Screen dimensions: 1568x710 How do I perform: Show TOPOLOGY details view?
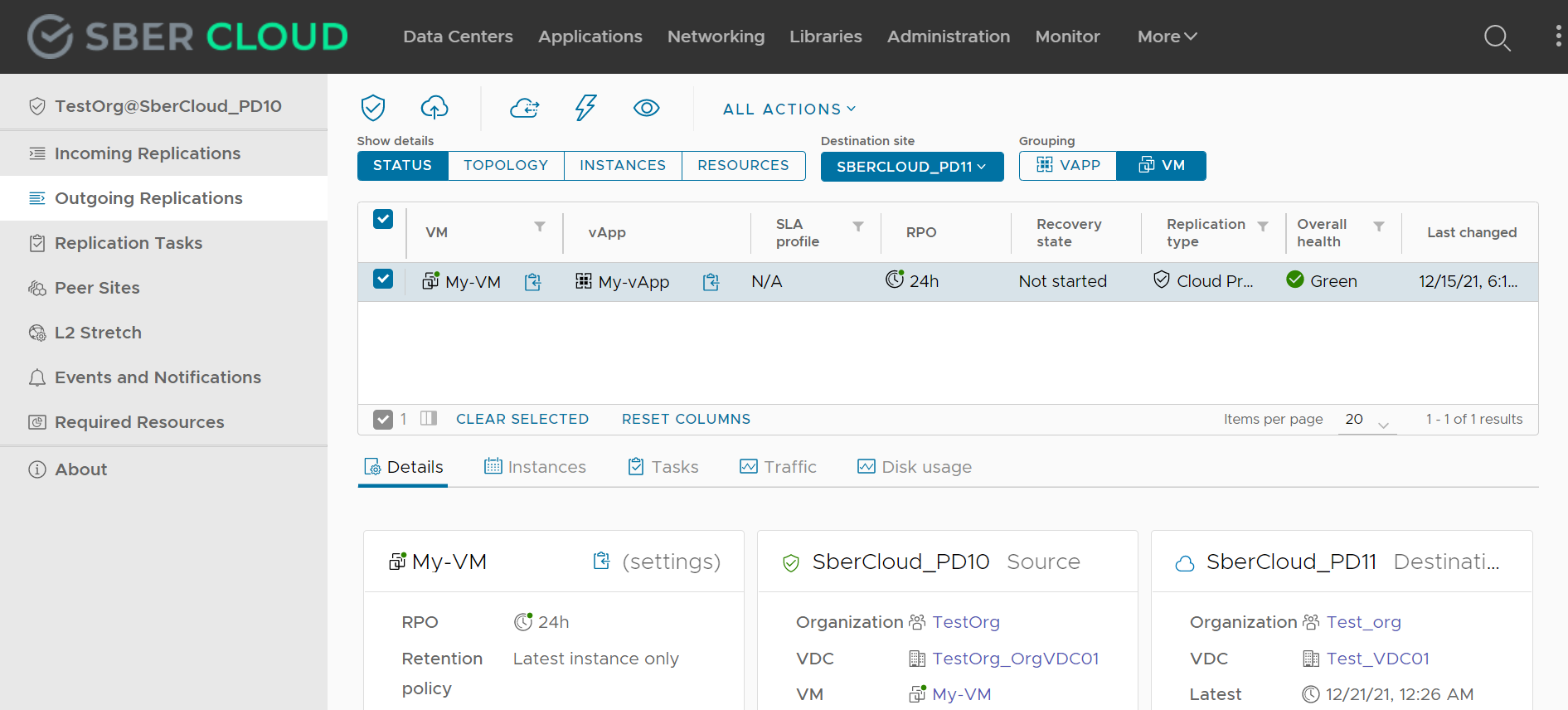click(x=506, y=165)
